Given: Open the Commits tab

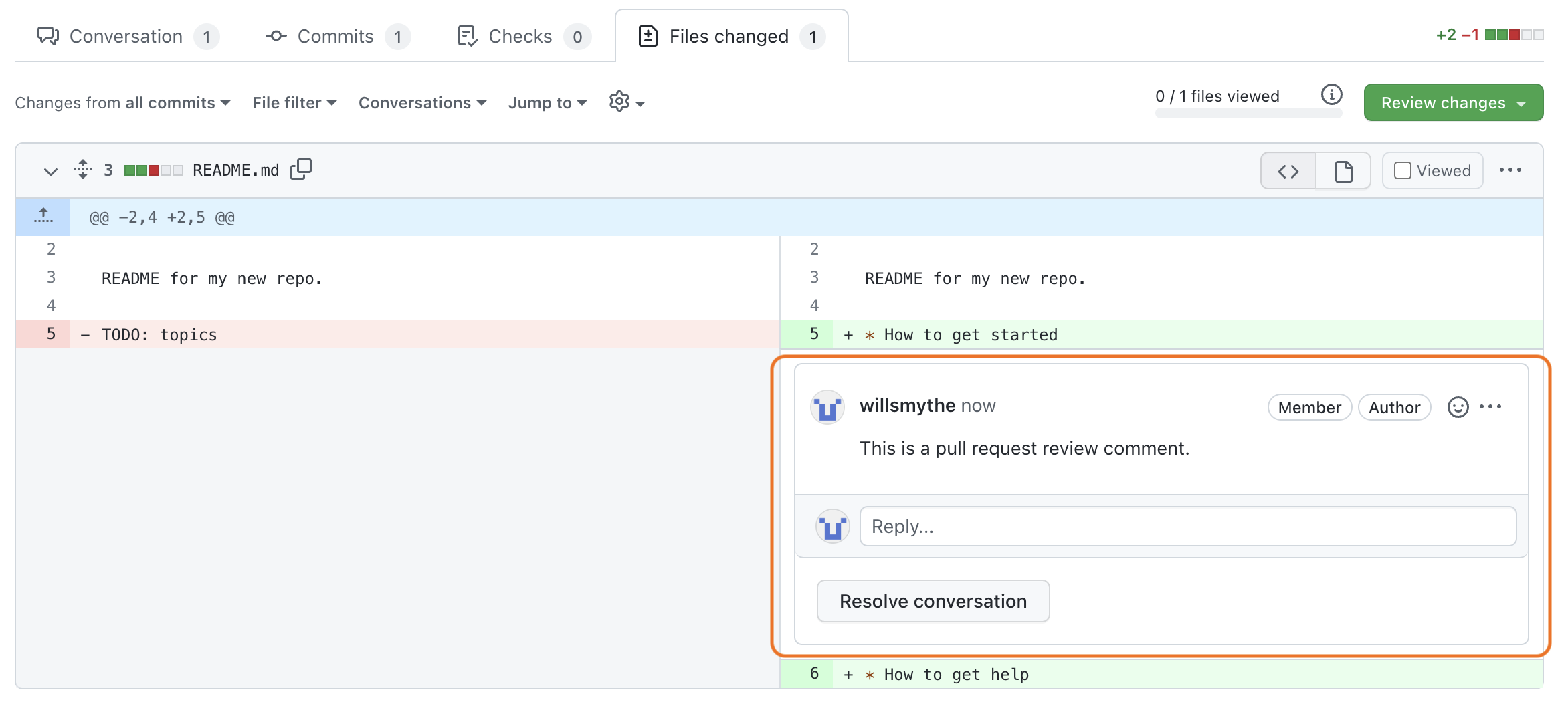Looking at the screenshot, I should (x=337, y=36).
